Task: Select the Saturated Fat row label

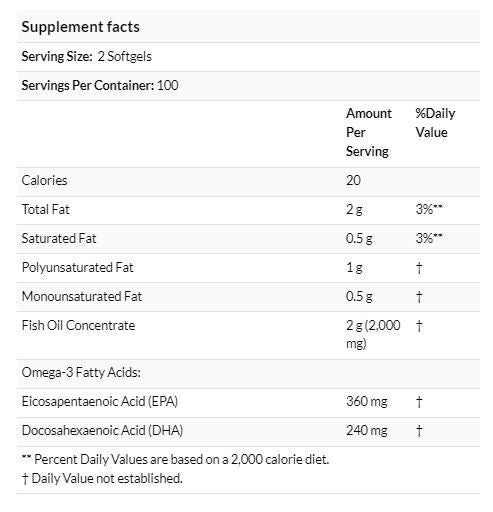Action: 59,239
